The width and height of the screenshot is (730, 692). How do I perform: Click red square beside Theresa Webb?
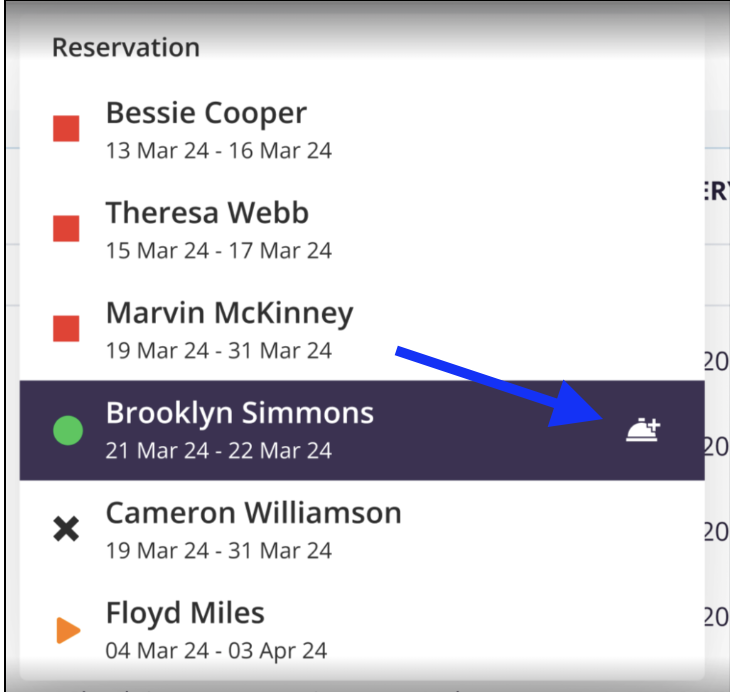pyautogui.click(x=66, y=229)
